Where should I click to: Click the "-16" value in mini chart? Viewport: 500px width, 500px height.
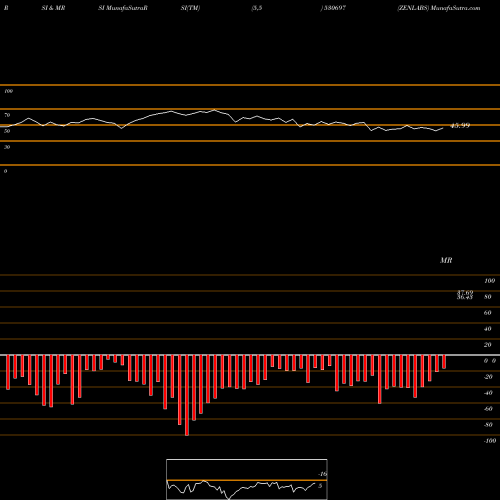pyautogui.click(x=322, y=474)
